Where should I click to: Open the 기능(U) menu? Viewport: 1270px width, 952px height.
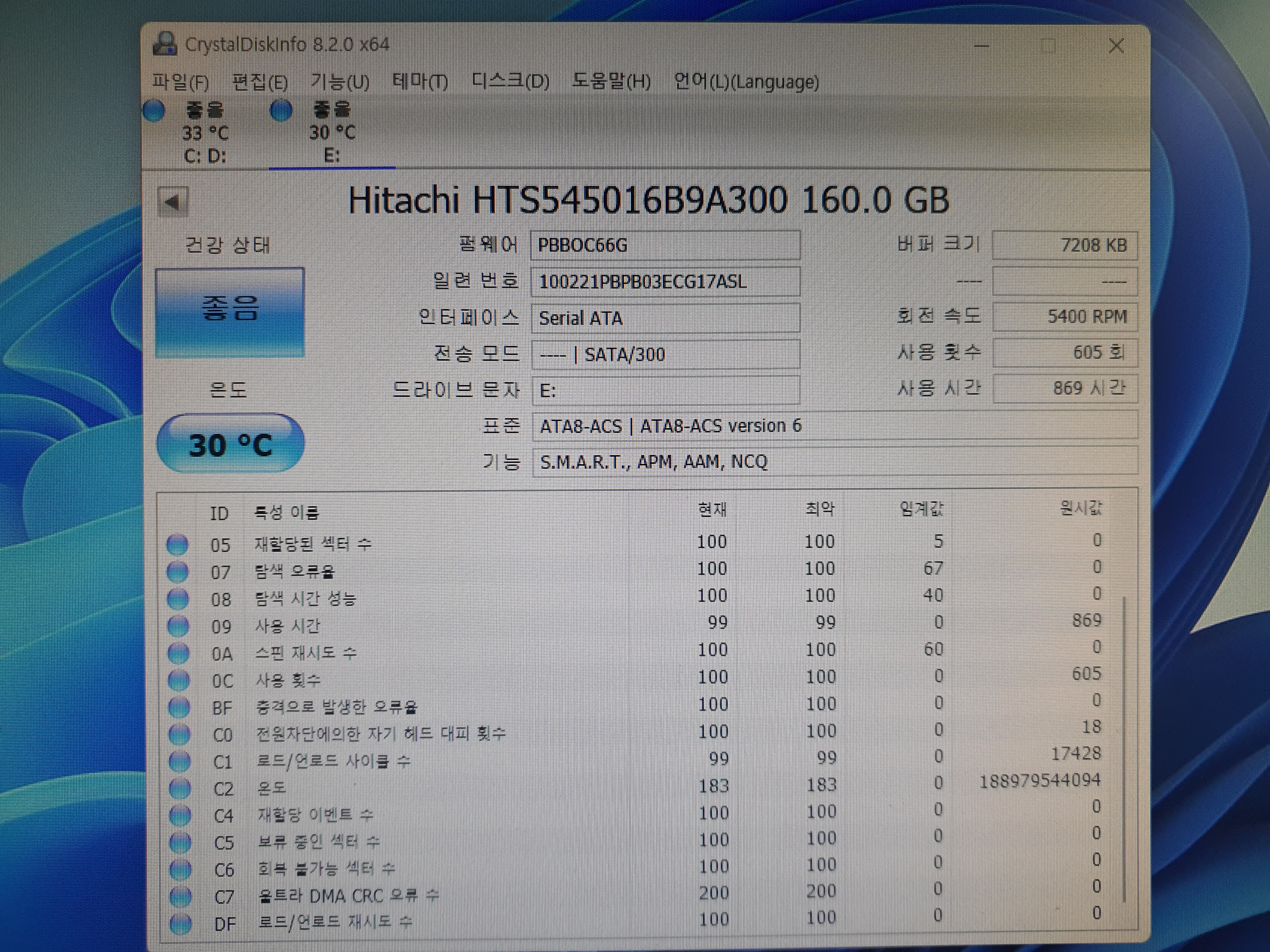pyautogui.click(x=340, y=82)
